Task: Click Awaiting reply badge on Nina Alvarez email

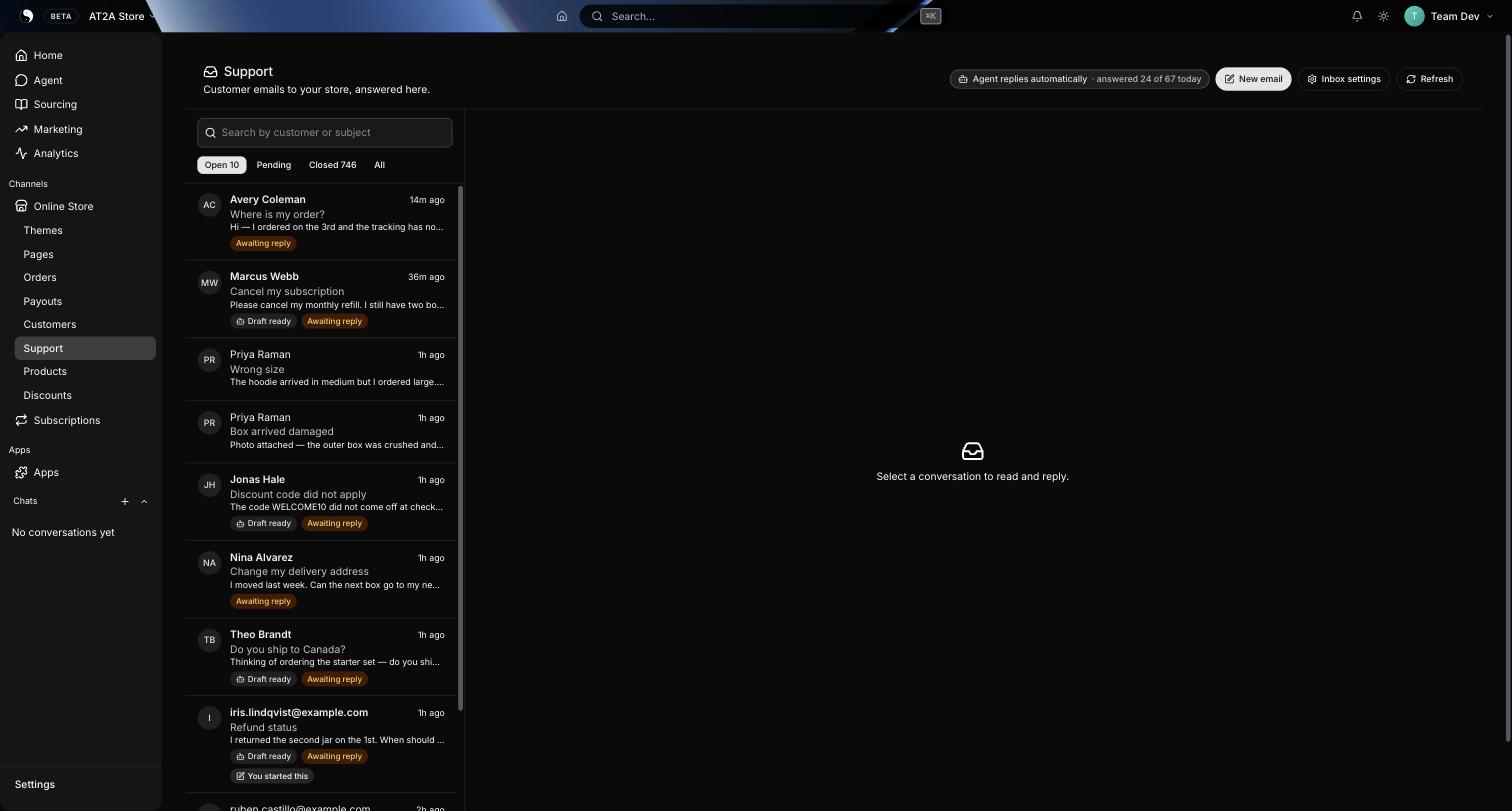Action: pyautogui.click(x=263, y=601)
